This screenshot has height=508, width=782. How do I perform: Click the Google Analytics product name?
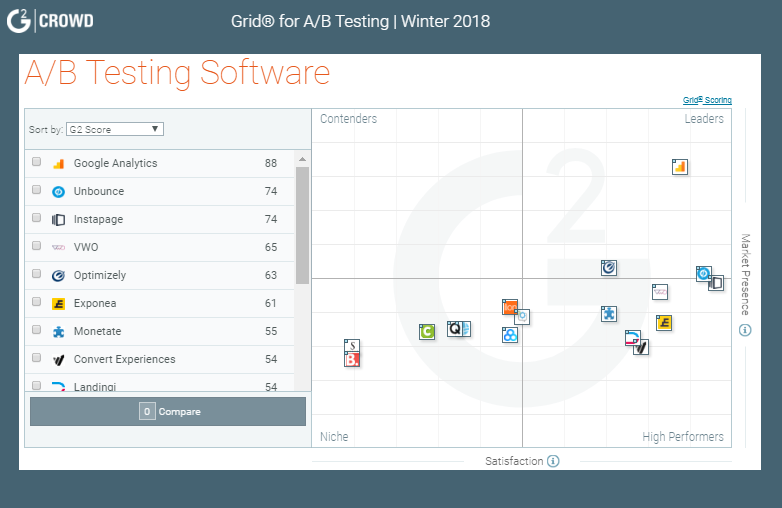pyautogui.click(x=115, y=163)
